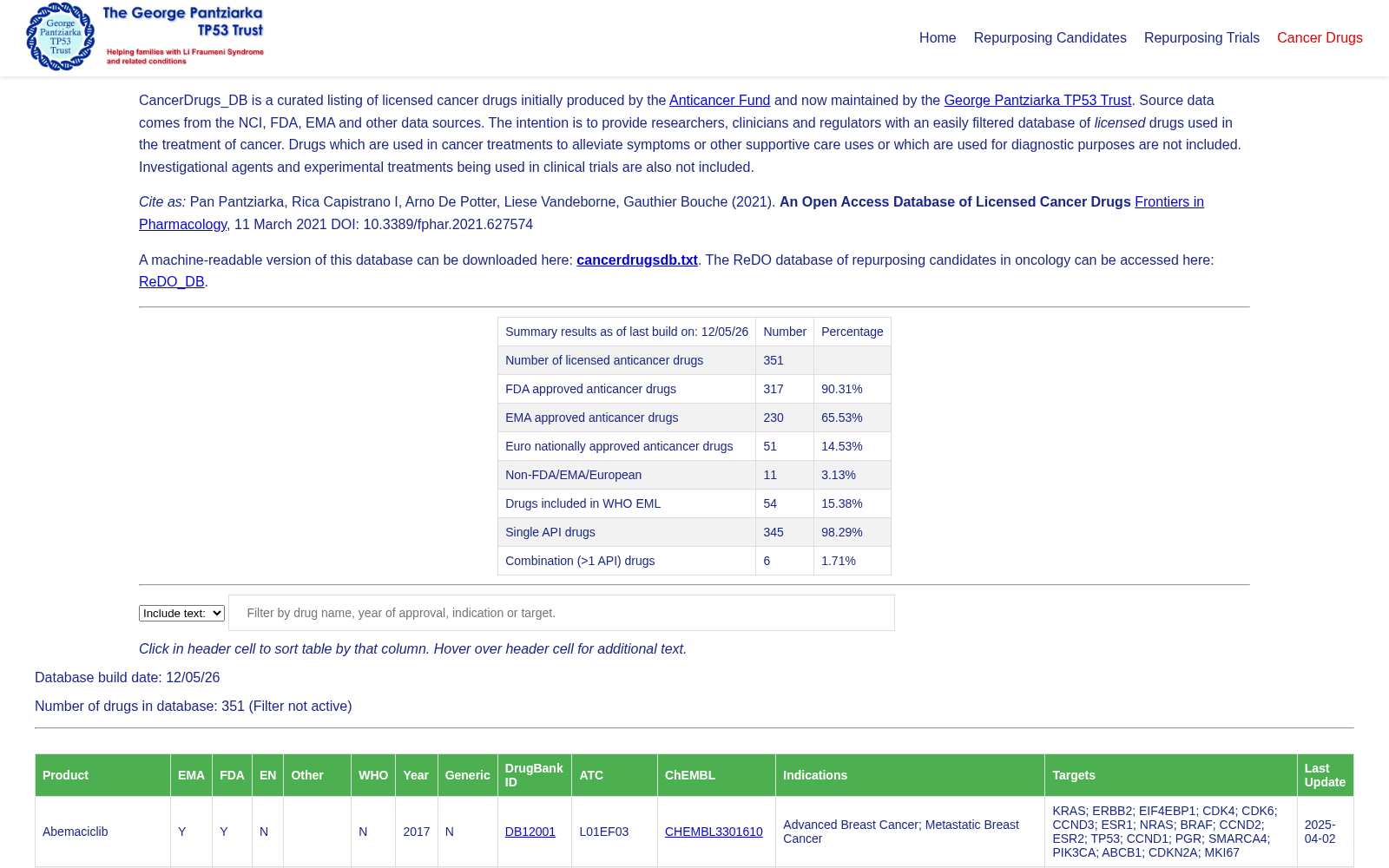Sort table by Indications column
Image resolution: width=1389 pixels, height=868 pixels.
click(x=910, y=775)
